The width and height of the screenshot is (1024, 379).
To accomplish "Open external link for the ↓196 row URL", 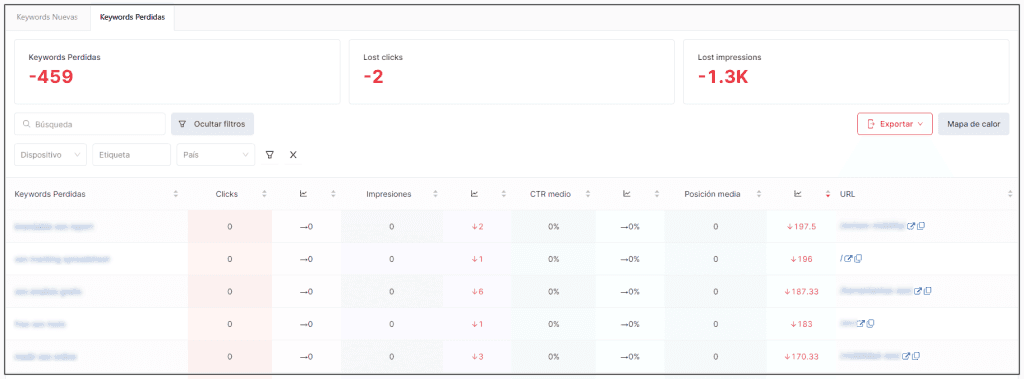I will [848, 259].
